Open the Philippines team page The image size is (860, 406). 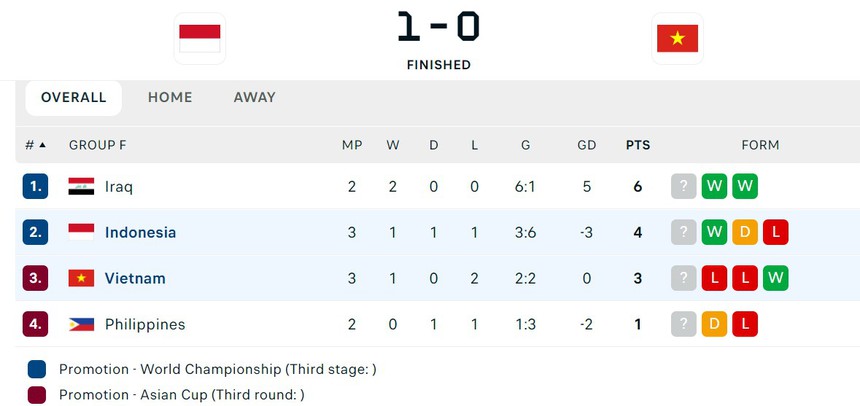coord(145,324)
